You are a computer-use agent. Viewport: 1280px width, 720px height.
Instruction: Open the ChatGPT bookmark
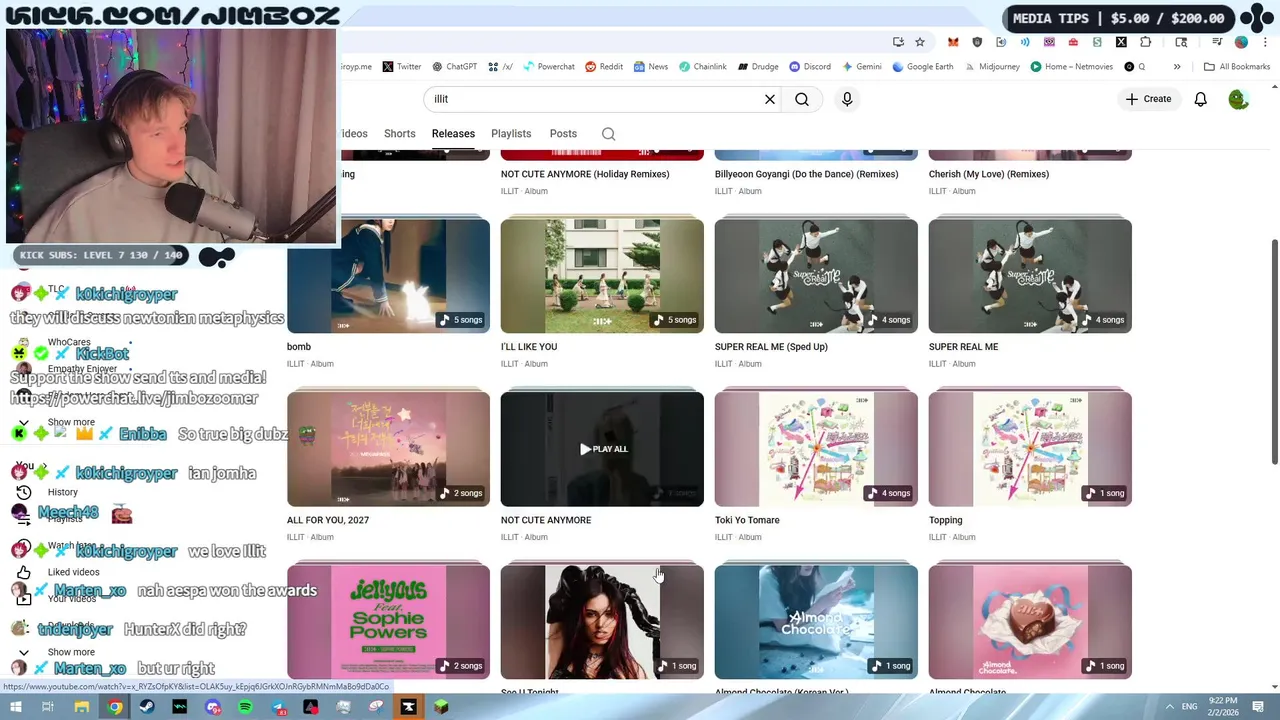click(454, 67)
